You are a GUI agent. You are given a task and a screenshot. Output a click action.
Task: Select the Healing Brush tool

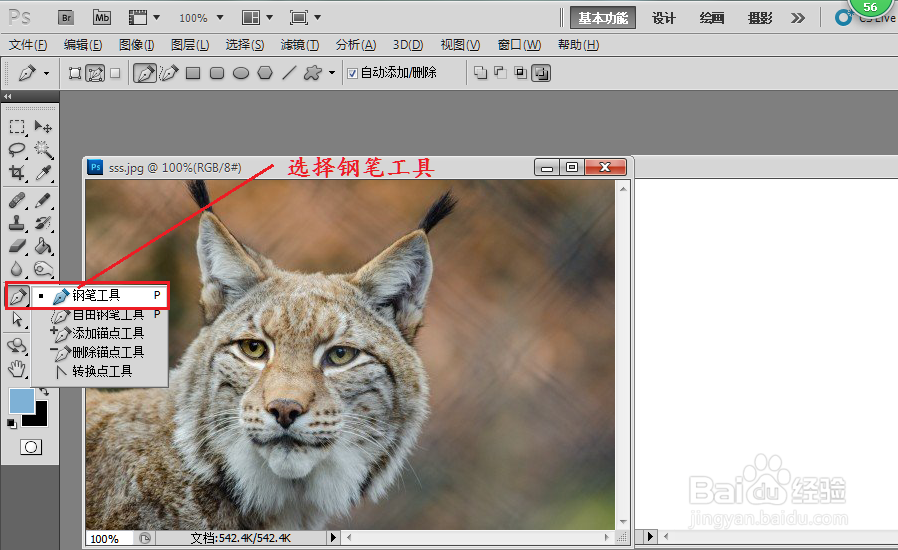click(17, 201)
